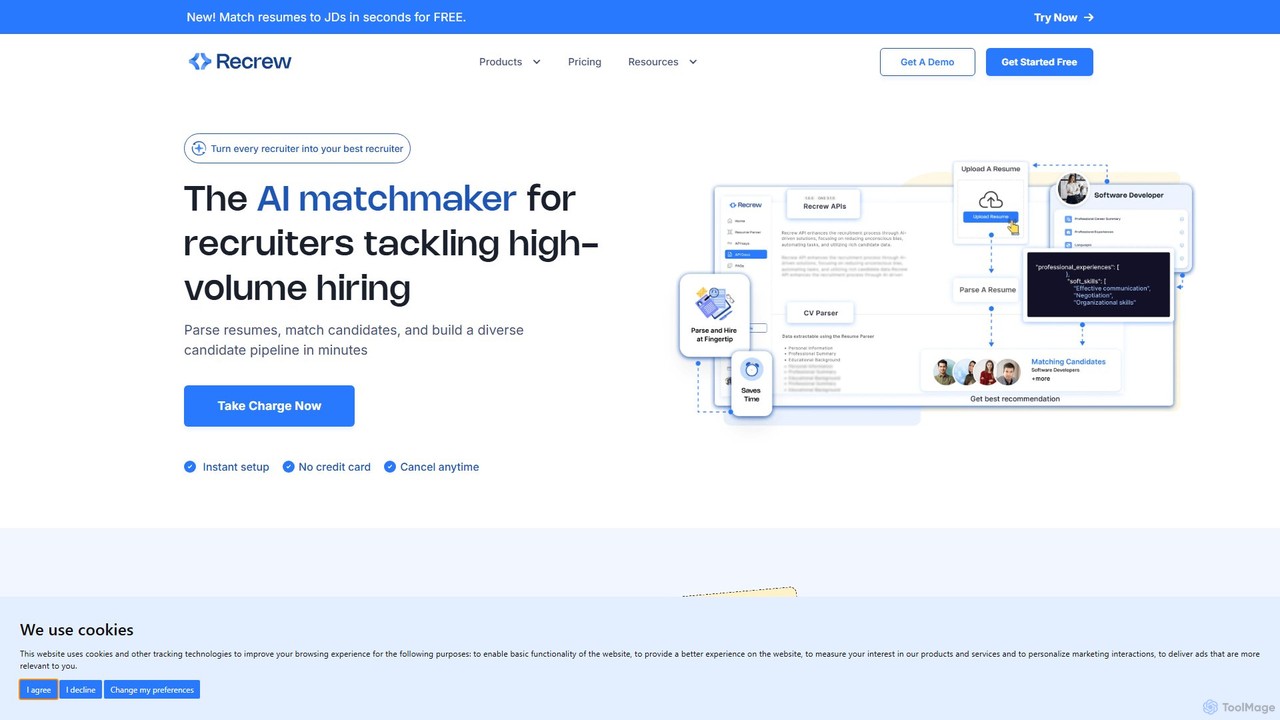The image size is (1280, 720).
Task: Click the '+more' text under Matching Candidates
Action: 1041,379
